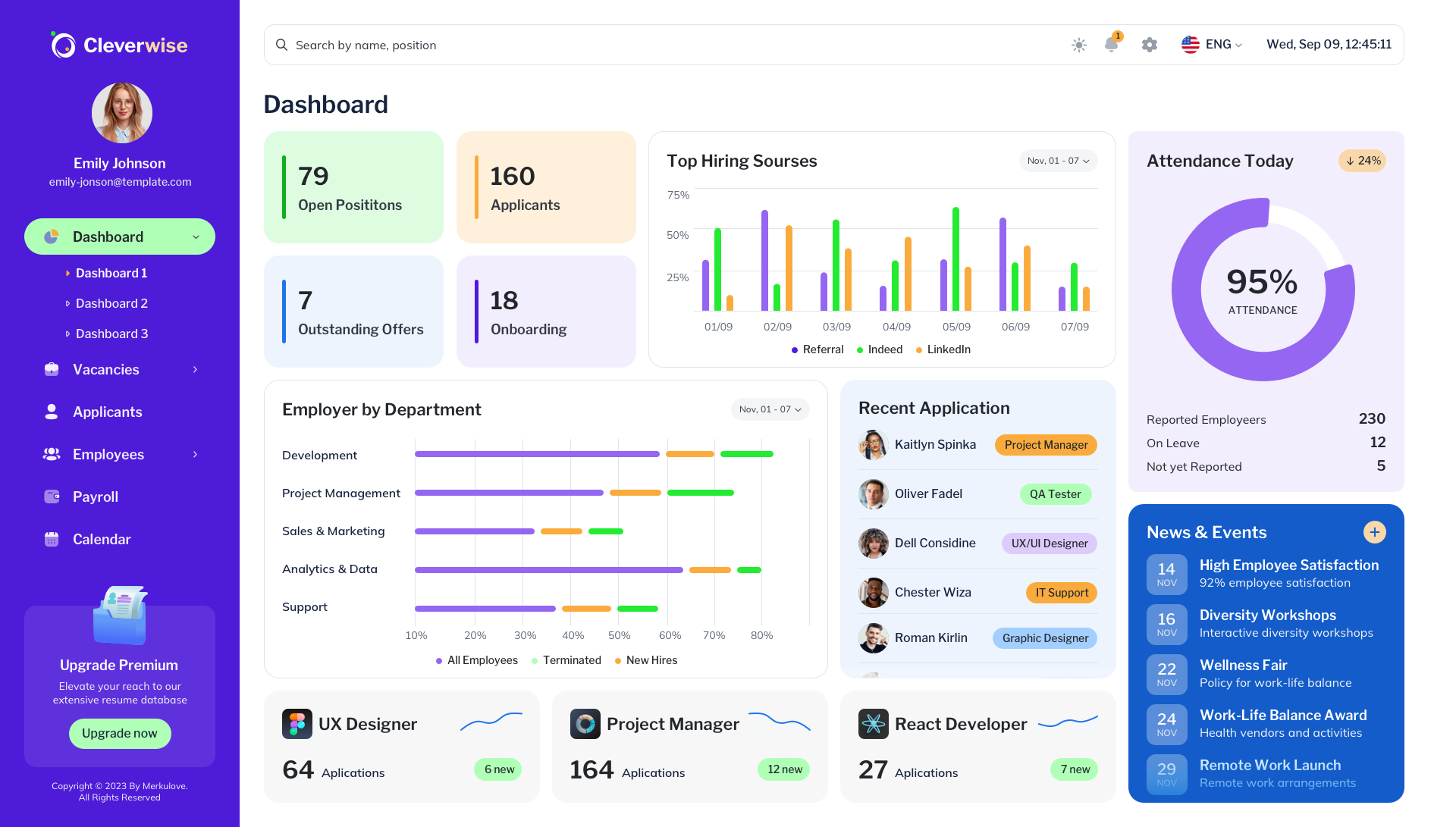Screen dimensions: 1456x827
Task: Collapse the Dashboard sidebar chevron
Action: click(x=197, y=237)
